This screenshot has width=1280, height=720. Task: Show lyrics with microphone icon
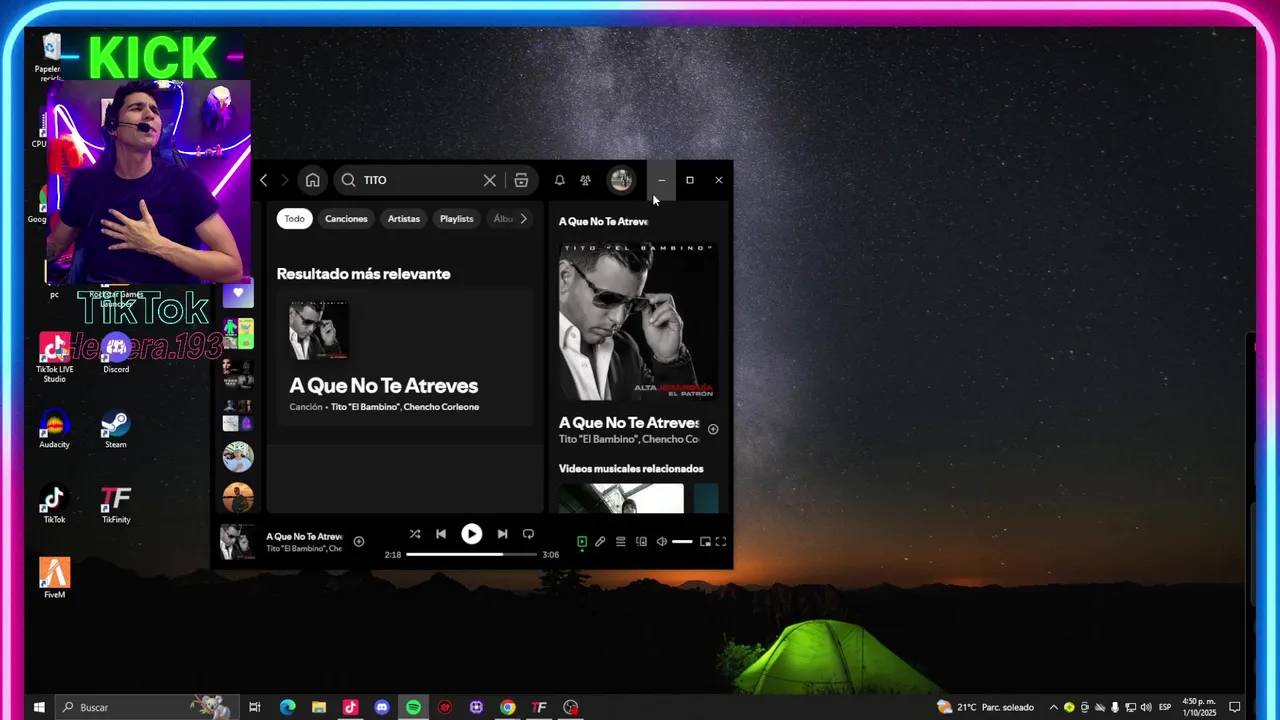600,542
